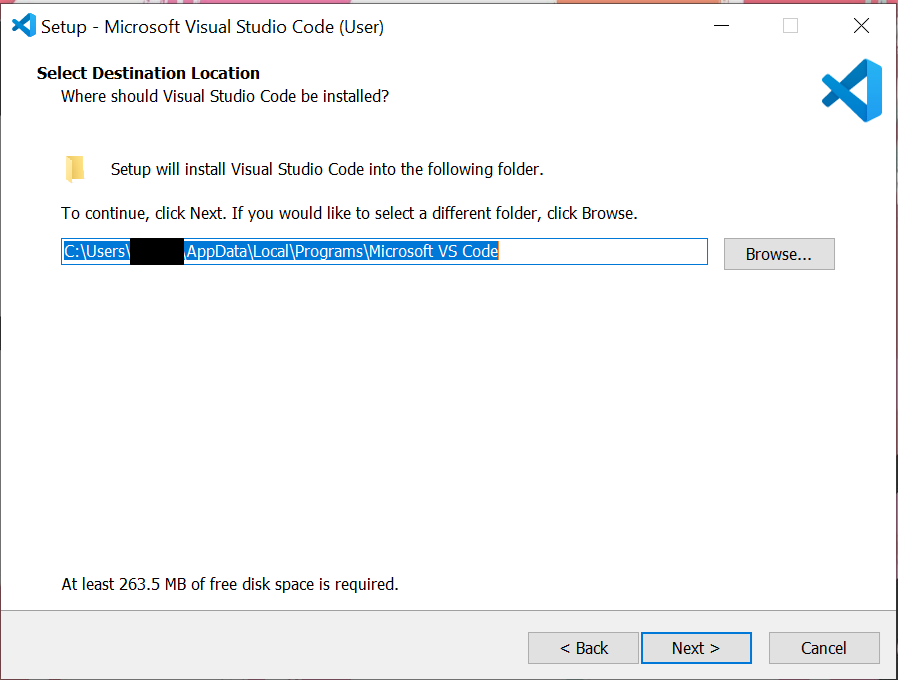This screenshot has height=680, width=898.
Task: Click 'Where should Visual Studio Code be installed?' text
Action: click(x=224, y=96)
